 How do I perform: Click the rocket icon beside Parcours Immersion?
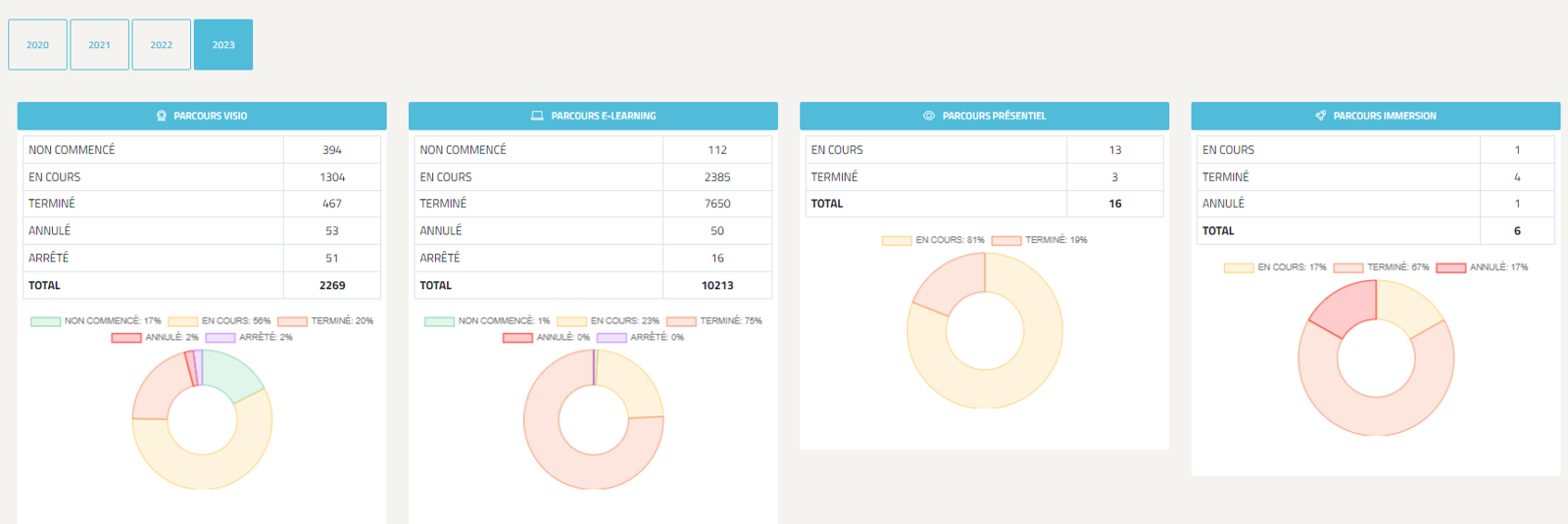pos(1320,116)
